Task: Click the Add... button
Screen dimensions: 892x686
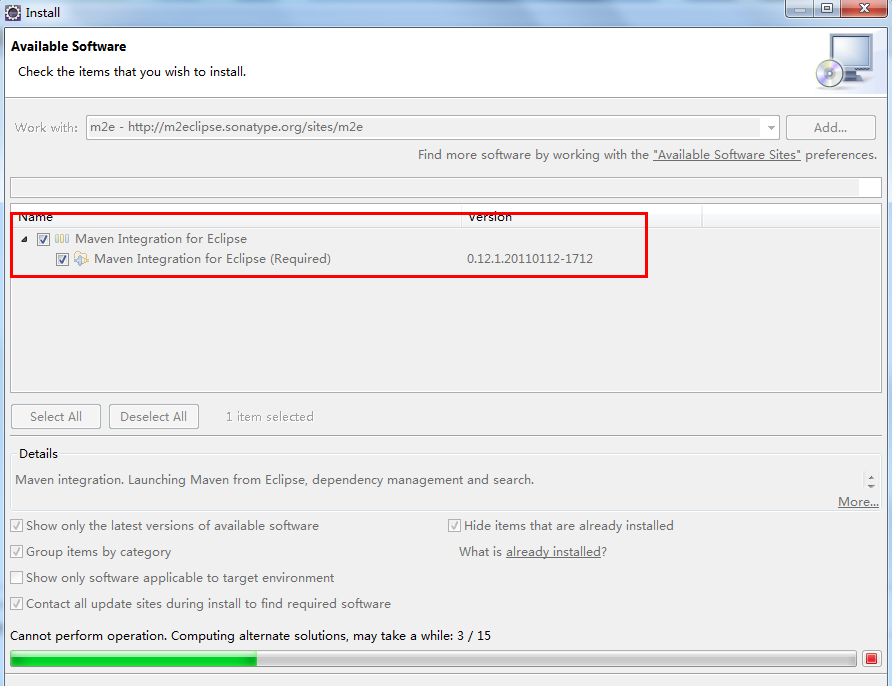Action: pyautogui.click(x=831, y=127)
